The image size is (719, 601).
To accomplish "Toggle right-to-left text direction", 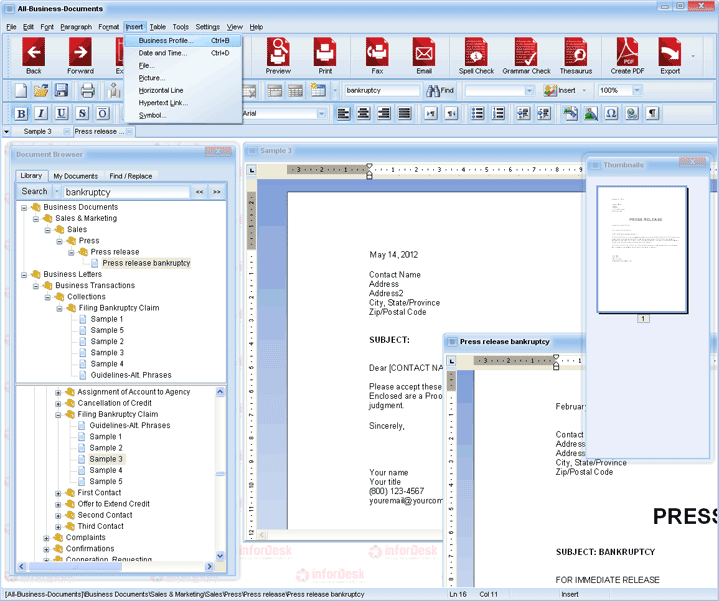I will pos(451,113).
